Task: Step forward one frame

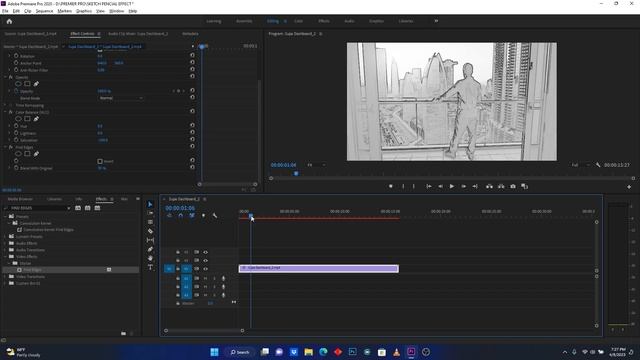Action: [464, 186]
